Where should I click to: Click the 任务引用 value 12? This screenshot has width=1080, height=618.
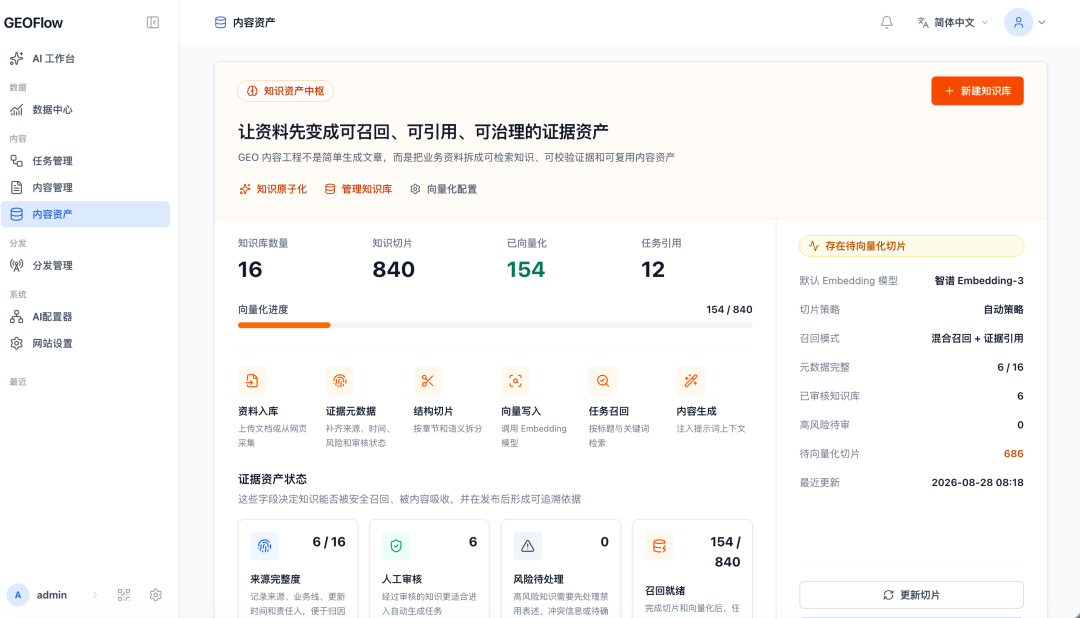coord(653,269)
